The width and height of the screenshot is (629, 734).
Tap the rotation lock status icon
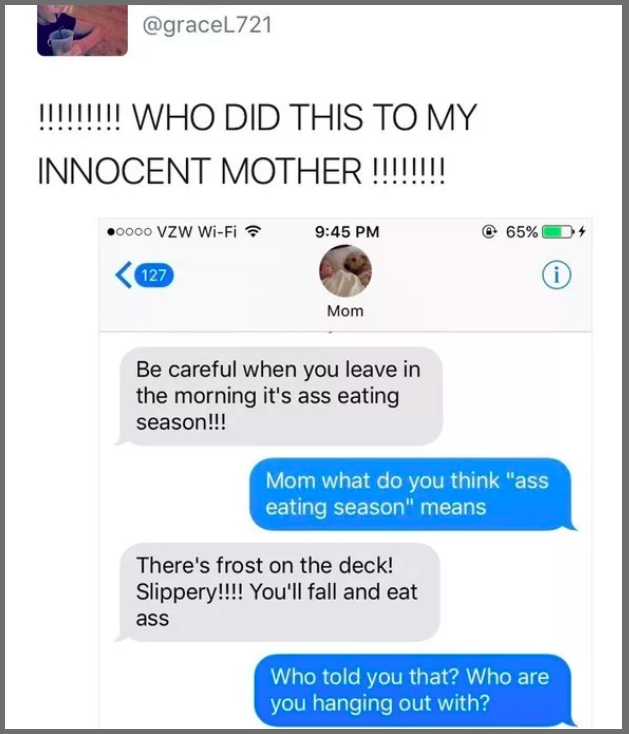[489, 231]
